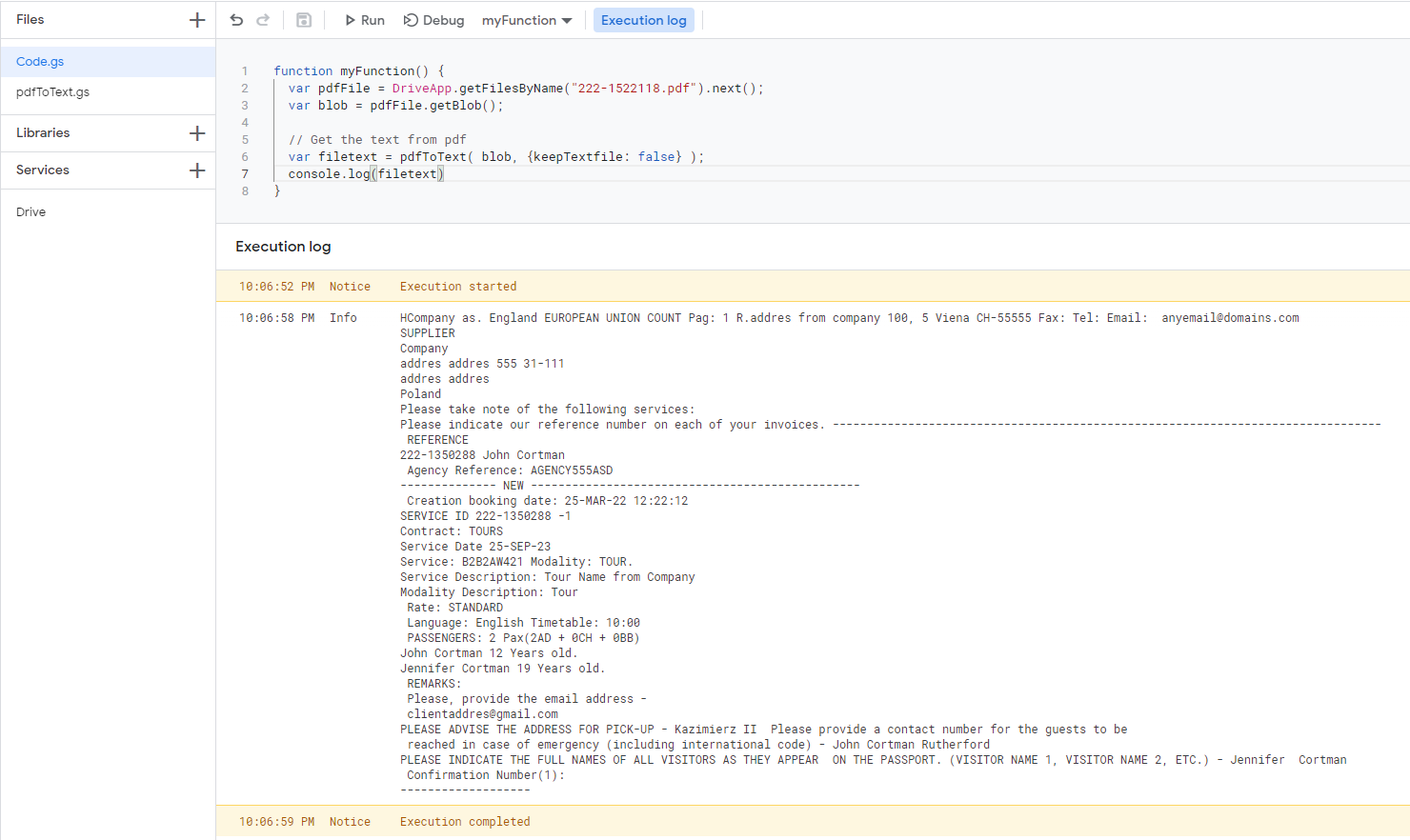Viewport: 1410px width, 840px height.
Task: Click the 'Language: English Timetable: 10:00' line
Action: pos(523,623)
